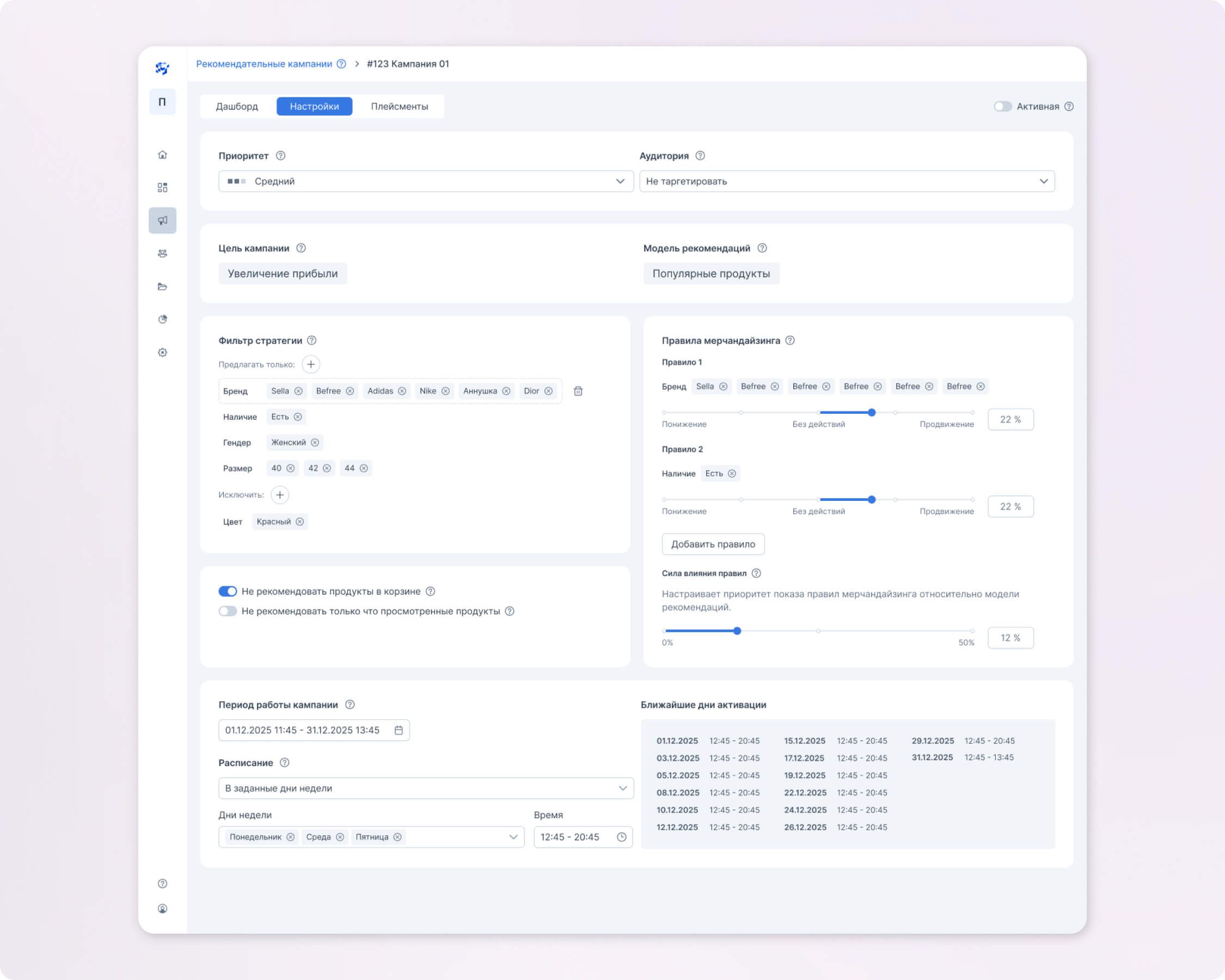This screenshot has height=980, width=1225.
Task: Open the dashboard widgets sidebar icon
Action: 162,187
